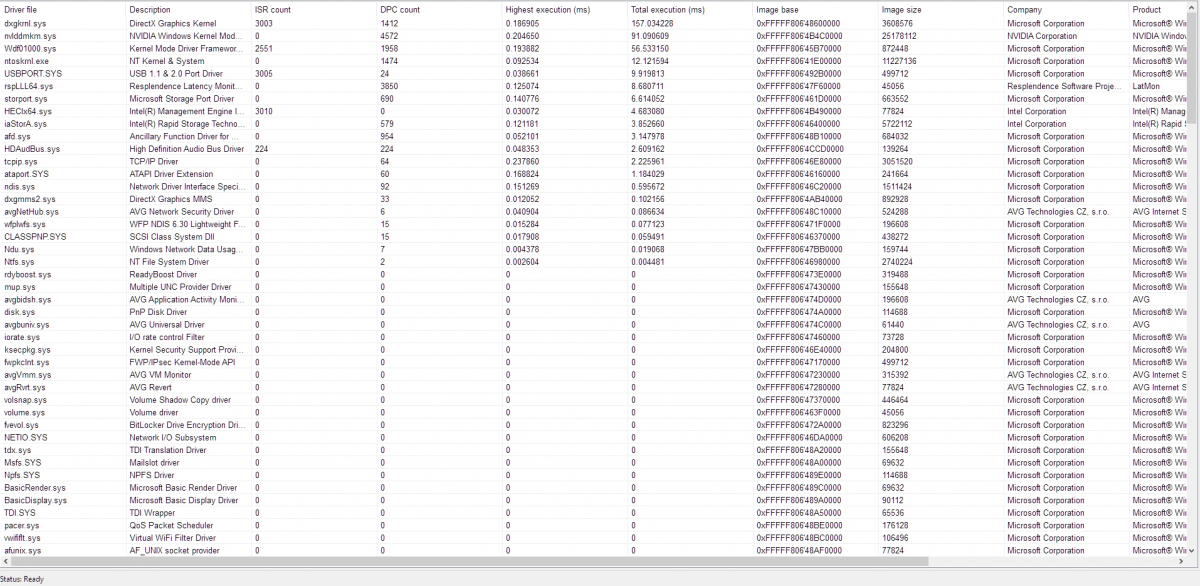Select the Wdf01000.sys driver file
The height and width of the screenshot is (586, 1200).
tap(30, 48)
